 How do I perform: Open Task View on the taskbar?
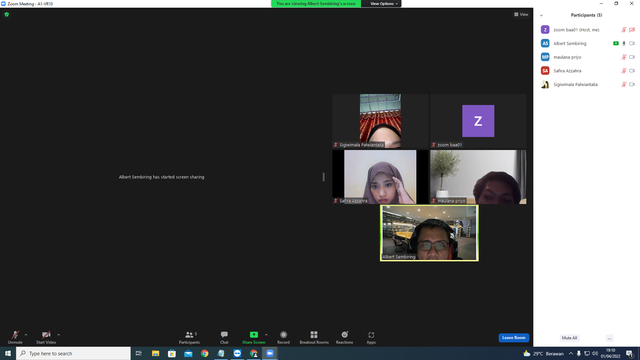click(139, 353)
